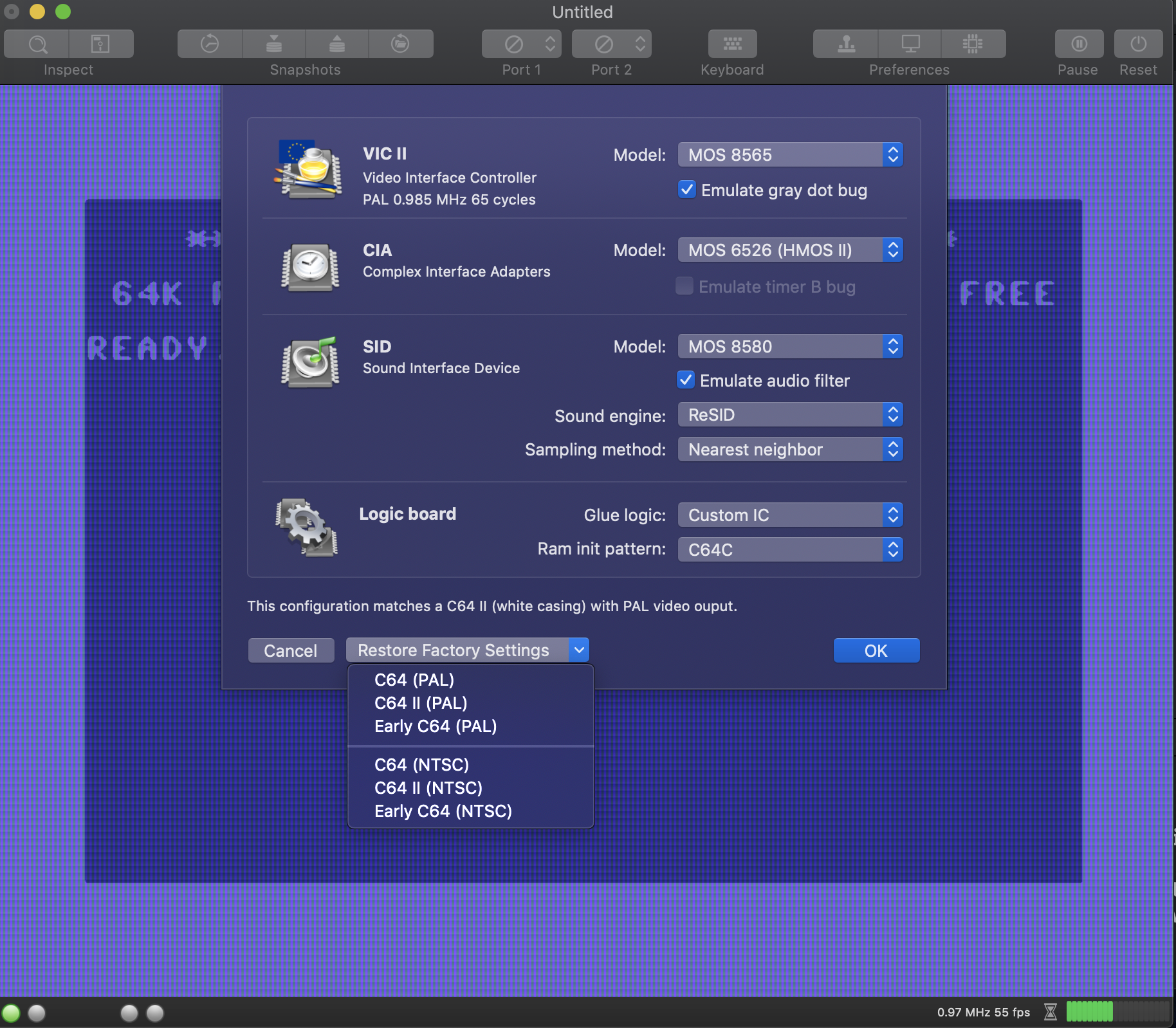Select Early C64 (PAL) preset
This screenshot has width=1176, height=1028.
coord(470,726)
